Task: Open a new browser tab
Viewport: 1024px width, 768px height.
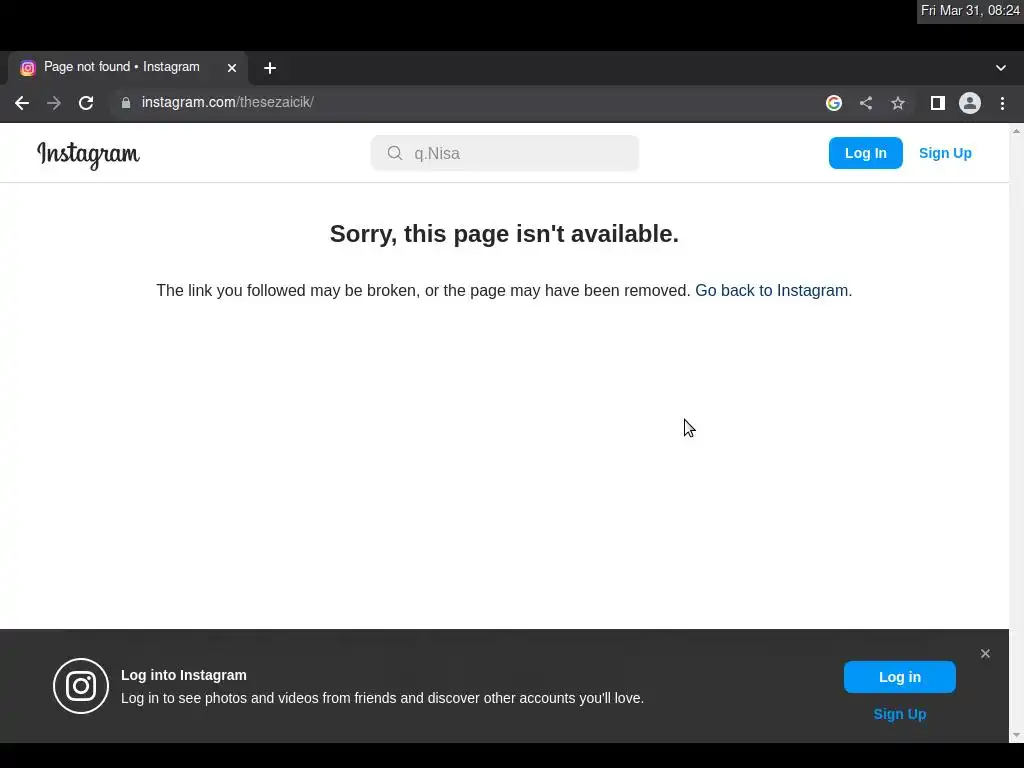Action: click(270, 68)
